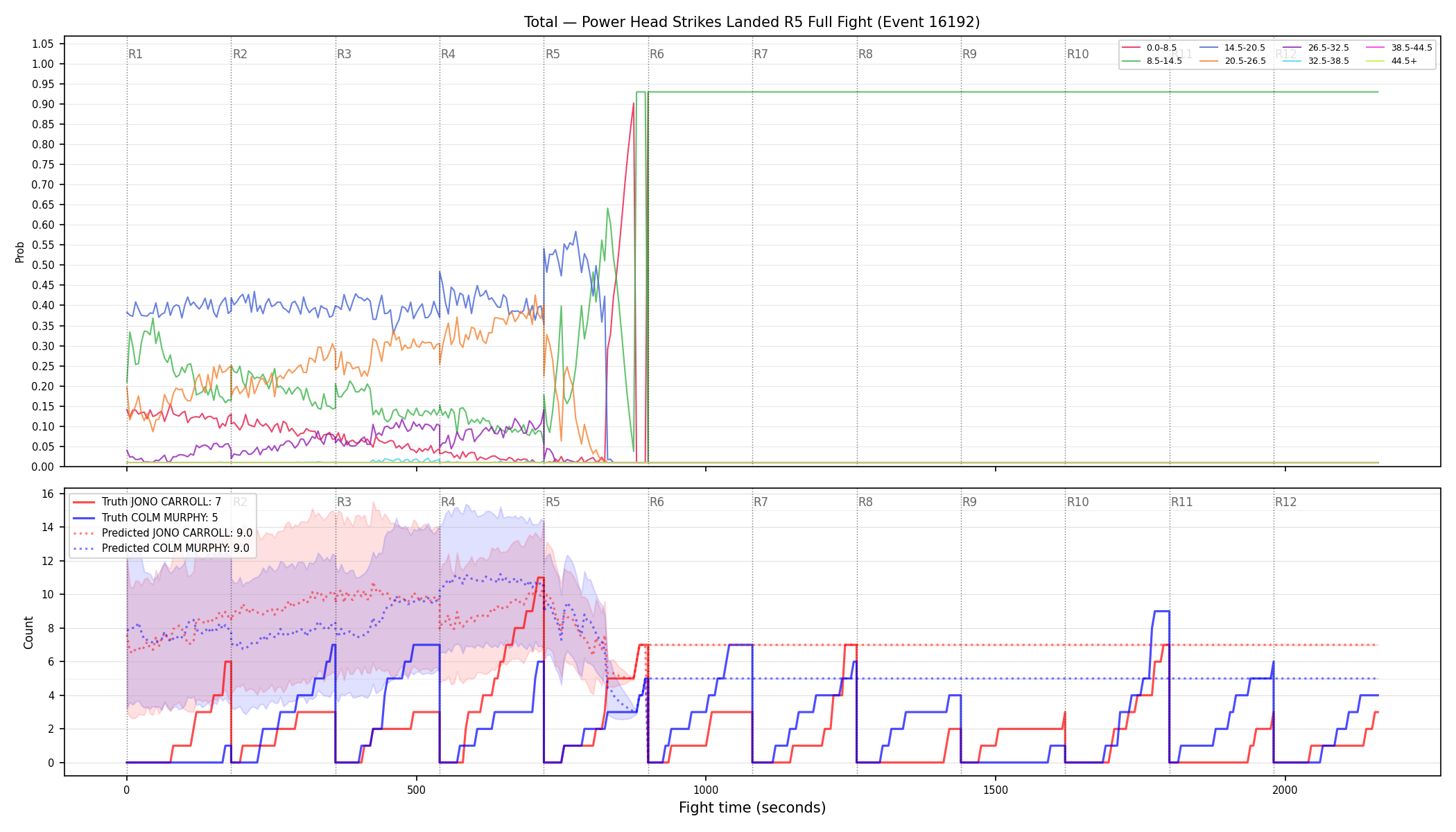The image size is (1456, 832).
Task: Click the Prob y-axis label
Action: coord(20,252)
